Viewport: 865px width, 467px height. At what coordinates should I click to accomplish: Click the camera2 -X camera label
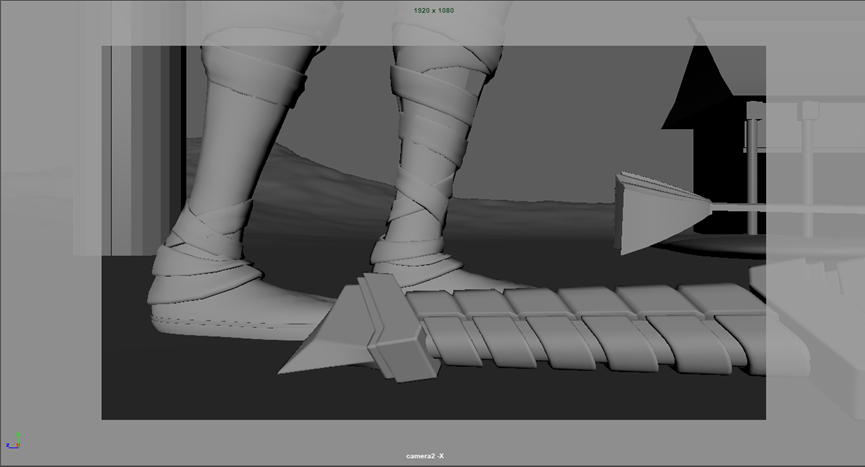(425, 456)
